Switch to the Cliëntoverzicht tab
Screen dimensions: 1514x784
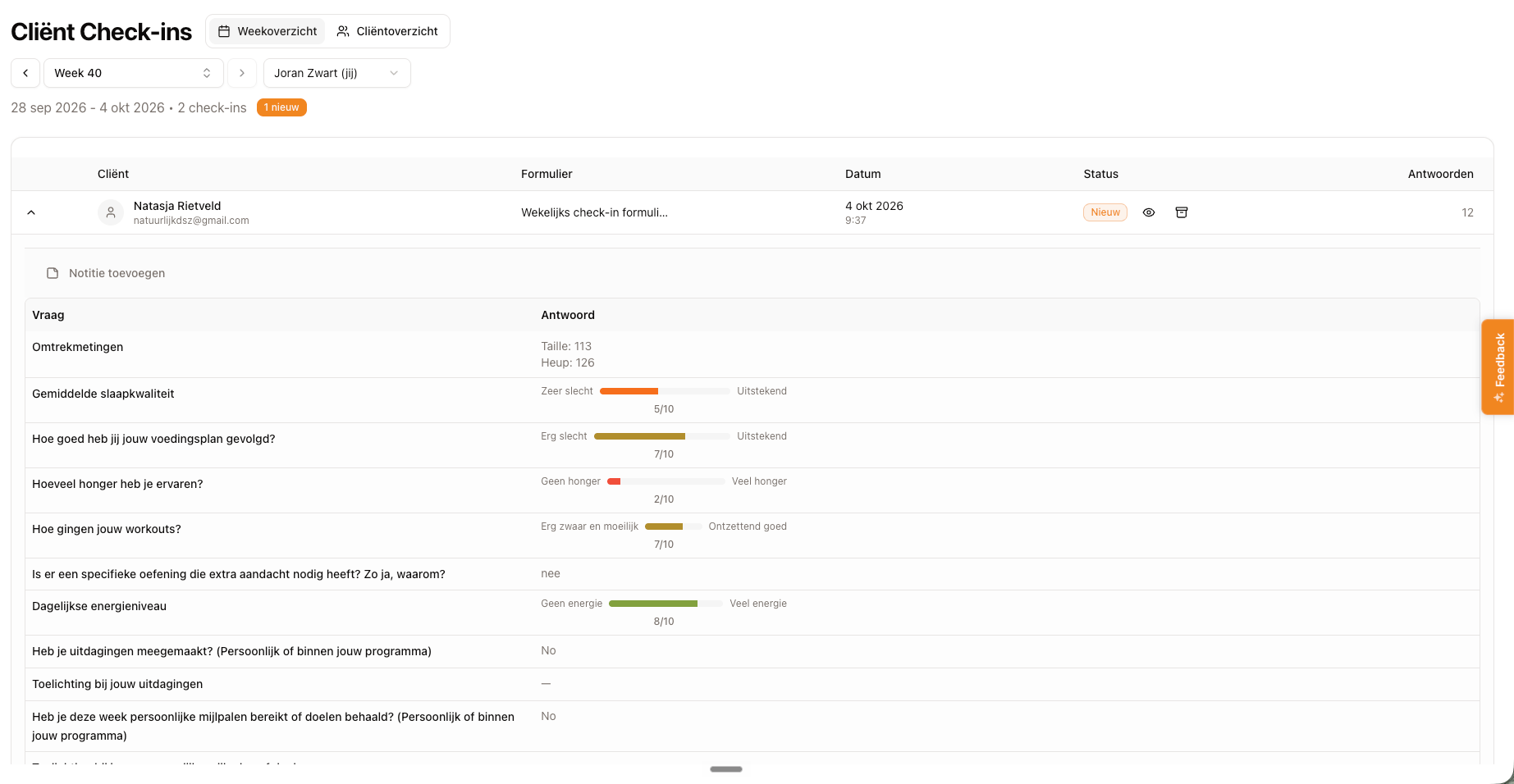pos(387,31)
